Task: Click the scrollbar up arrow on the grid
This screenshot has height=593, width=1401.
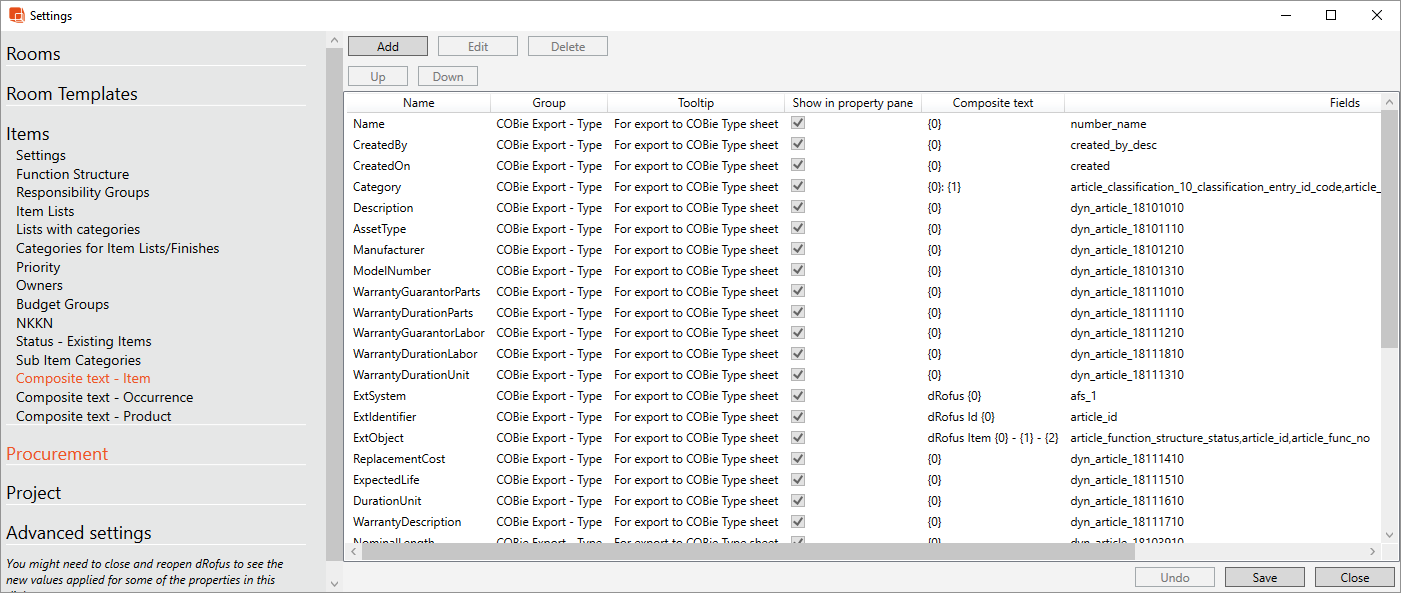Action: click(1390, 101)
